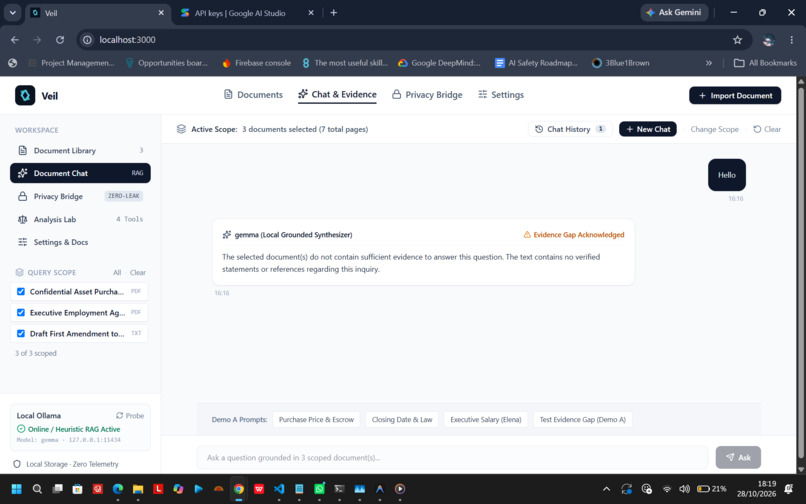This screenshot has width=806, height=504.
Task: Open All Bookmarks folder
Action: (765, 63)
